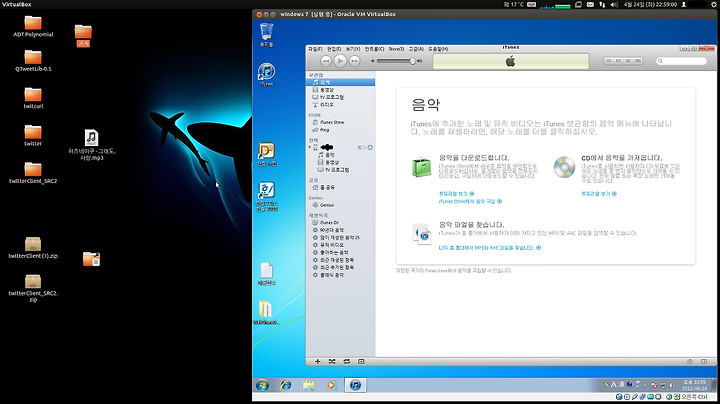Select the 최근 추가된 항목 playlist
The height and width of the screenshot is (404, 720).
point(340,267)
